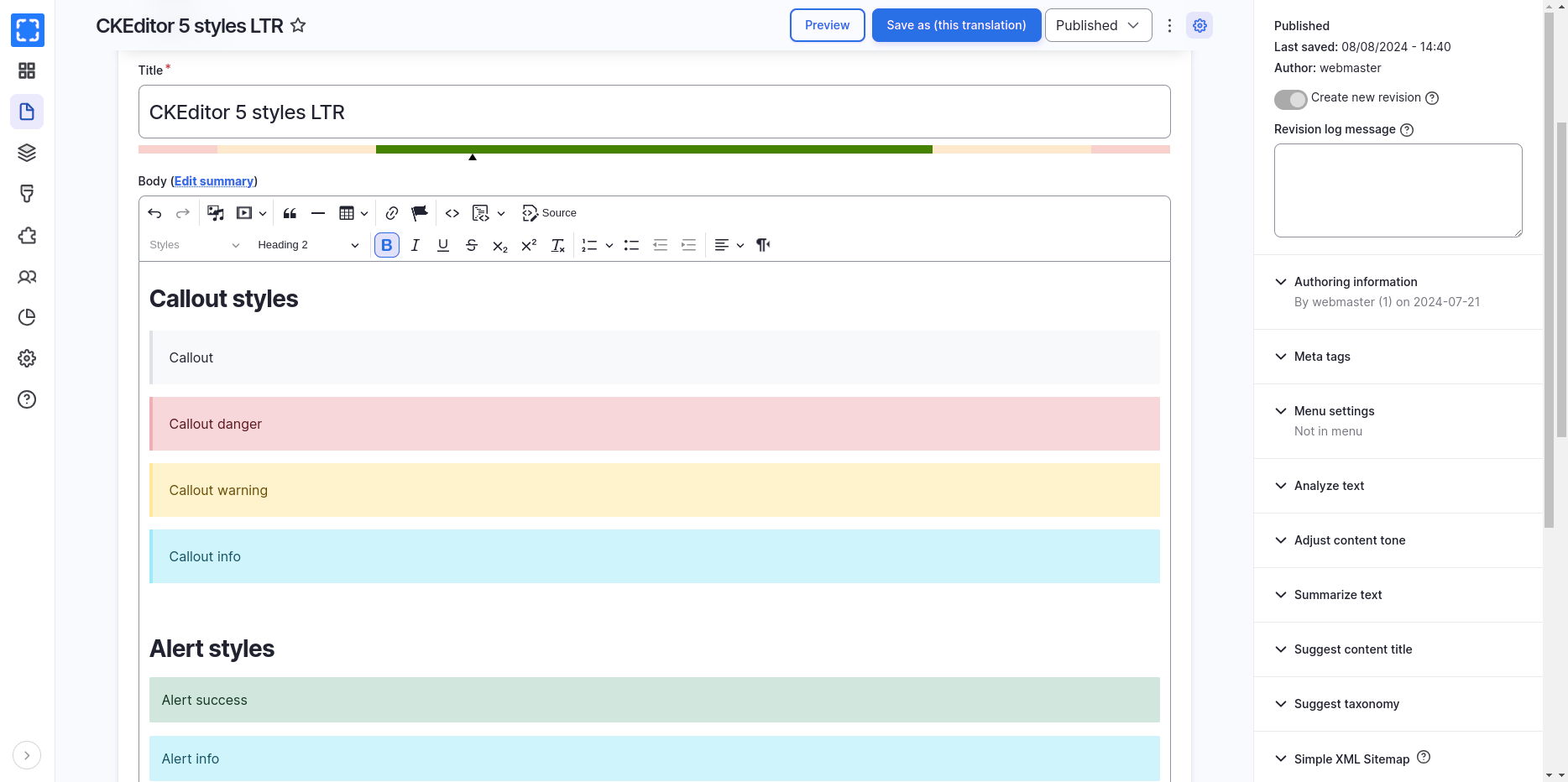Click the Redo arrow in editor toolbar
Viewport: 1568px width, 782px height.
tap(183, 213)
